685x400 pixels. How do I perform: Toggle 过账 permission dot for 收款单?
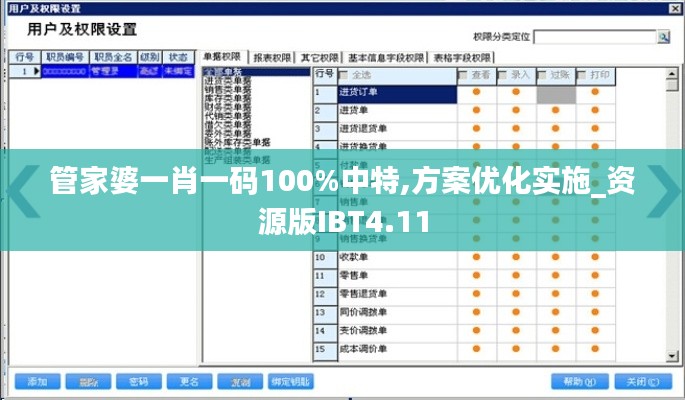(x=555, y=257)
